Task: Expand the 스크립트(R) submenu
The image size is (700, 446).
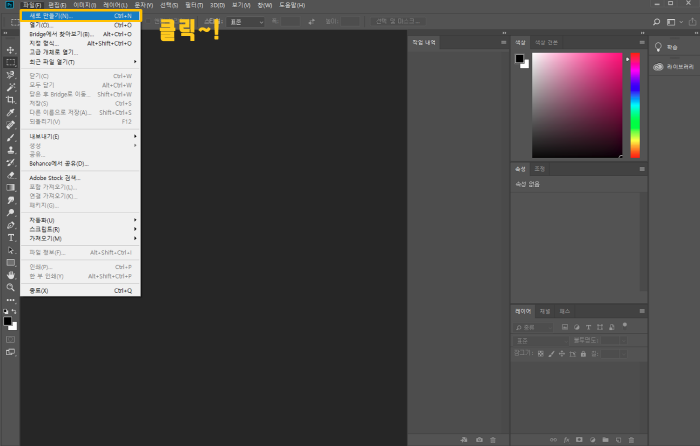Action: tap(80, 229)
